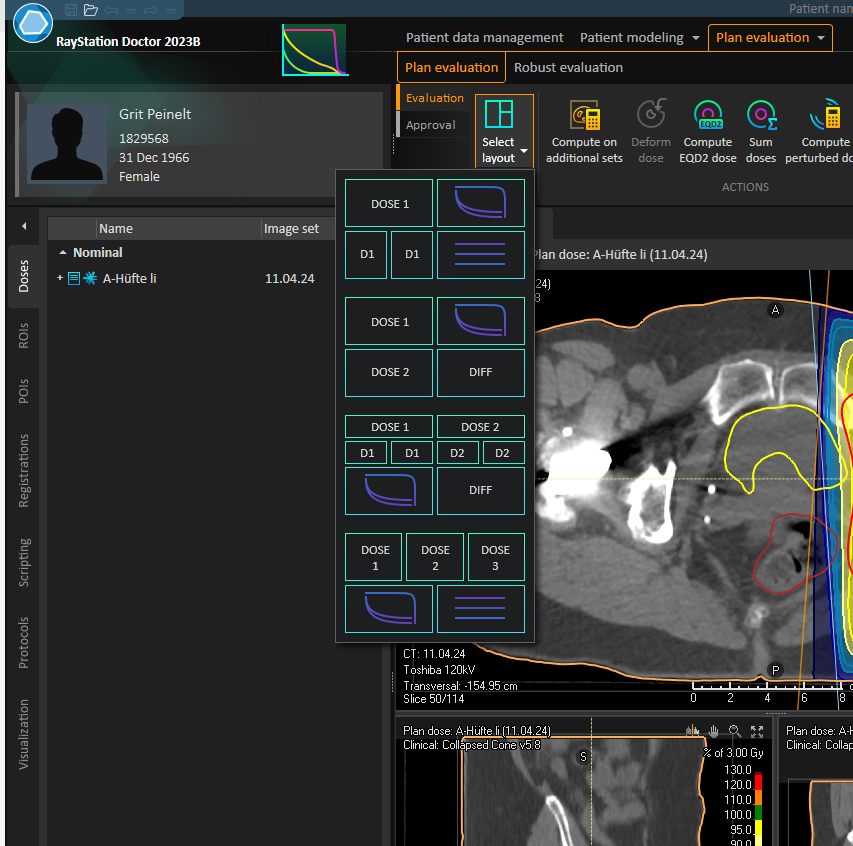This screenshot has height=846, width=853.
Task: Click the Save floppy disk icon
Action: coord(71,10)
